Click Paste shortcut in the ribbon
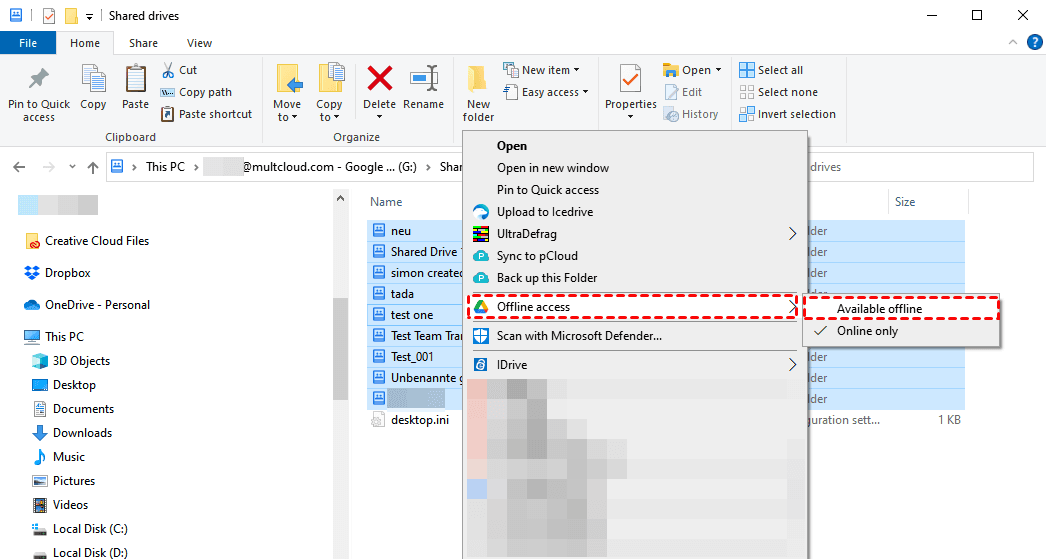Image resolution: width=1047 pixels, height=559 pixels. (206, 114)
